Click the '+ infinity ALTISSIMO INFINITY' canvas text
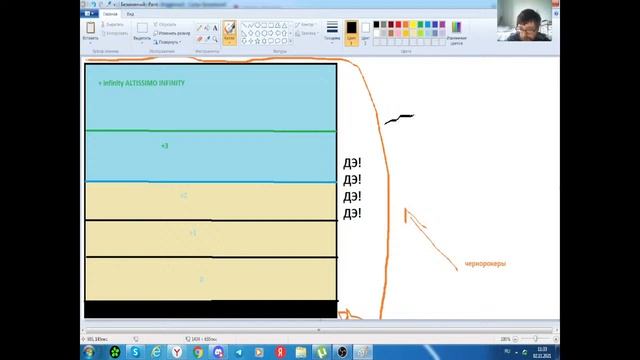The width and height of the screenshot is (640, 360). (141, 83)
